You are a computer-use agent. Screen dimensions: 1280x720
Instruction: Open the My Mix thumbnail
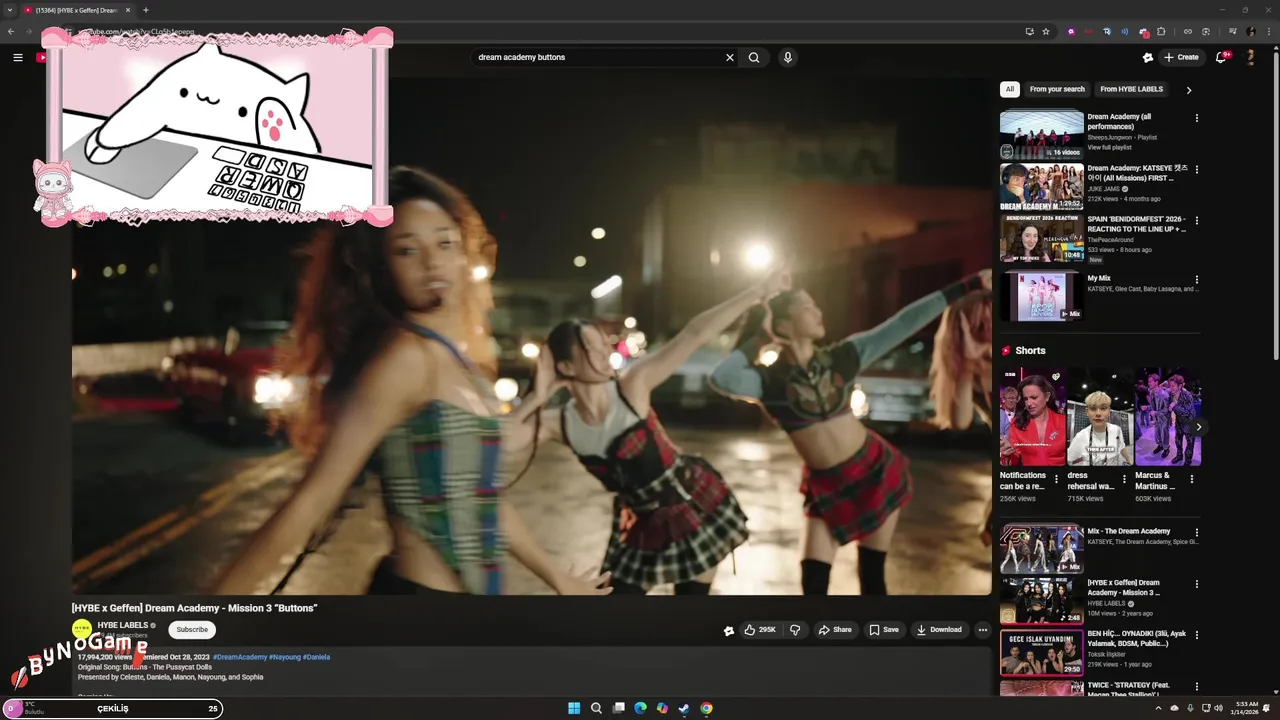1041,296
